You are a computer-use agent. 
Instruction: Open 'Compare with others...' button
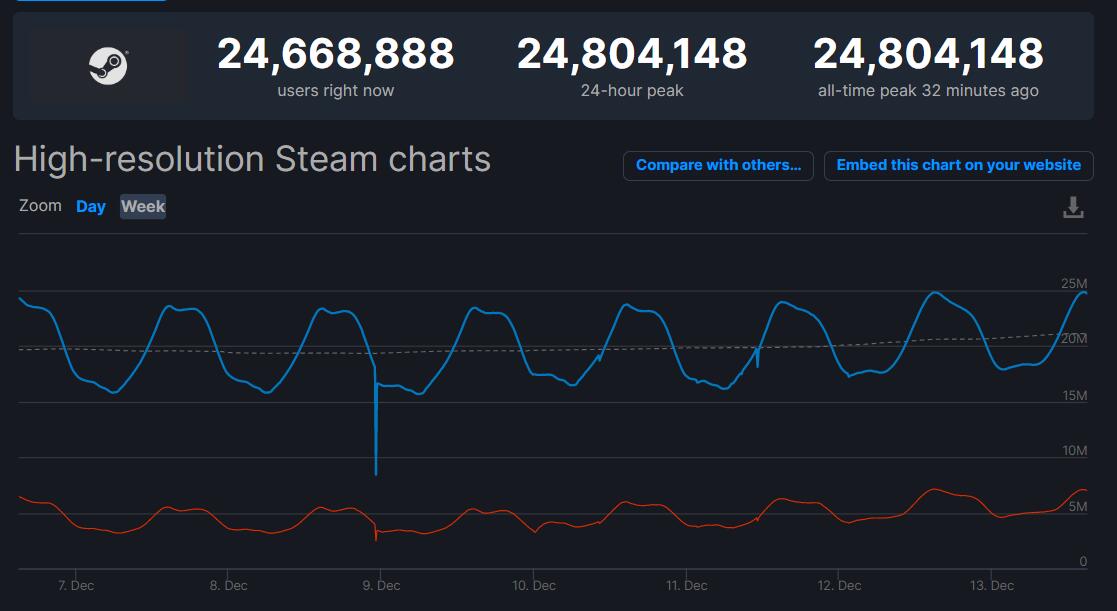point(718,165)
